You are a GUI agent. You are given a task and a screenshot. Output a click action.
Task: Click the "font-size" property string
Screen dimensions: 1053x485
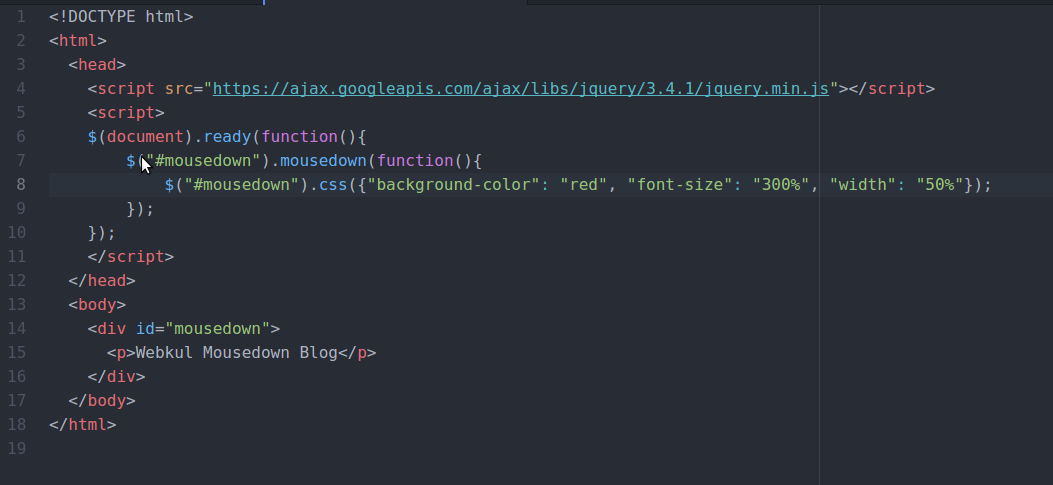click(x=680, y=185)
